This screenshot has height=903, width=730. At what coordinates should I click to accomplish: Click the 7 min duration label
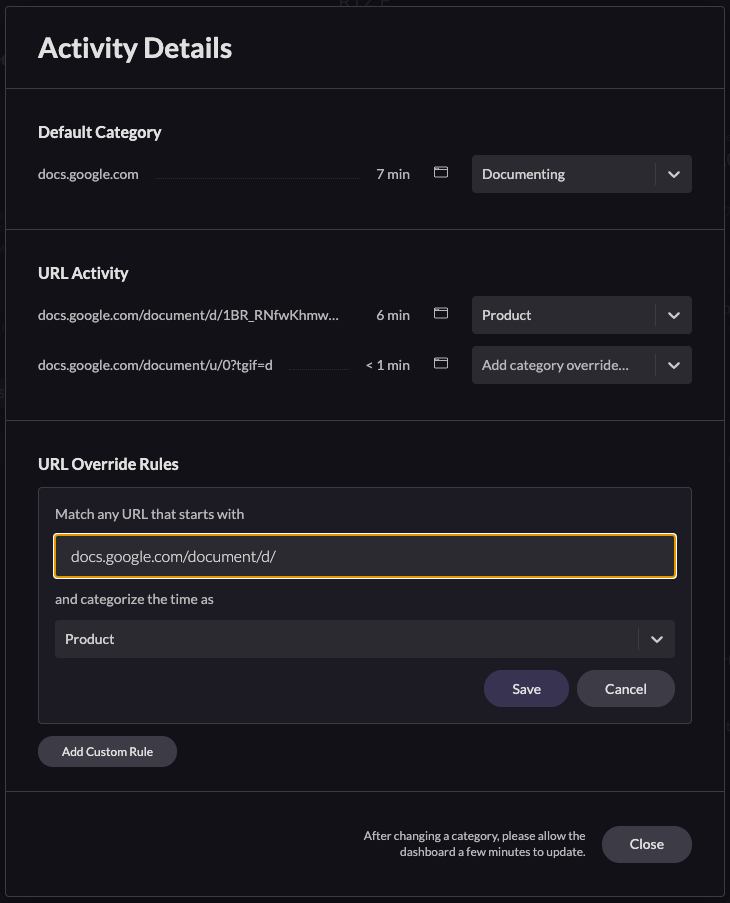click(392, 173)
